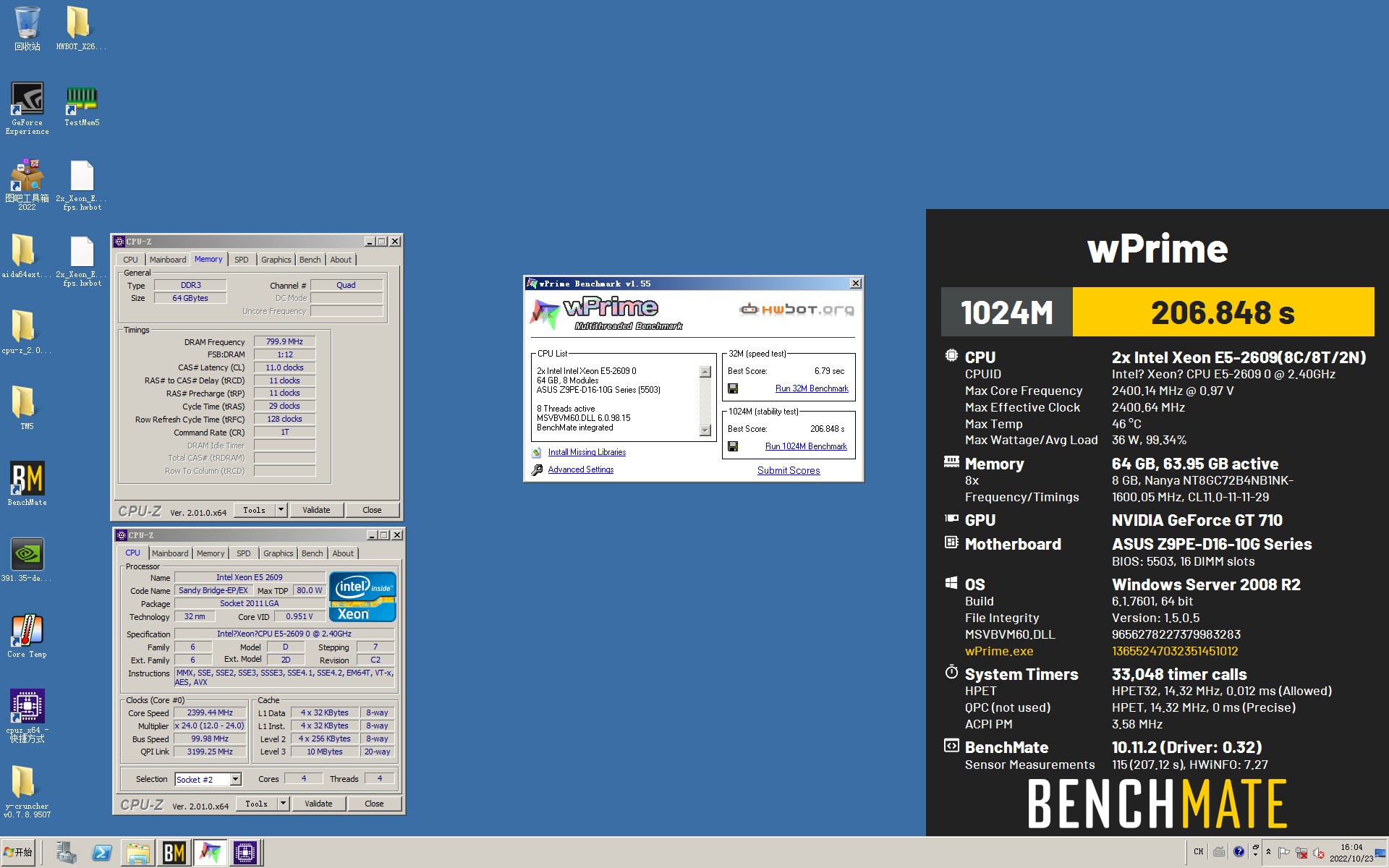
Task: Click Install Missing Libraries link
Action: [587, 452]
